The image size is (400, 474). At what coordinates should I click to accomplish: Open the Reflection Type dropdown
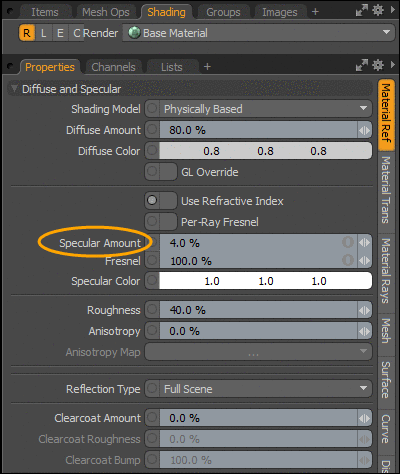click(258, 389)
